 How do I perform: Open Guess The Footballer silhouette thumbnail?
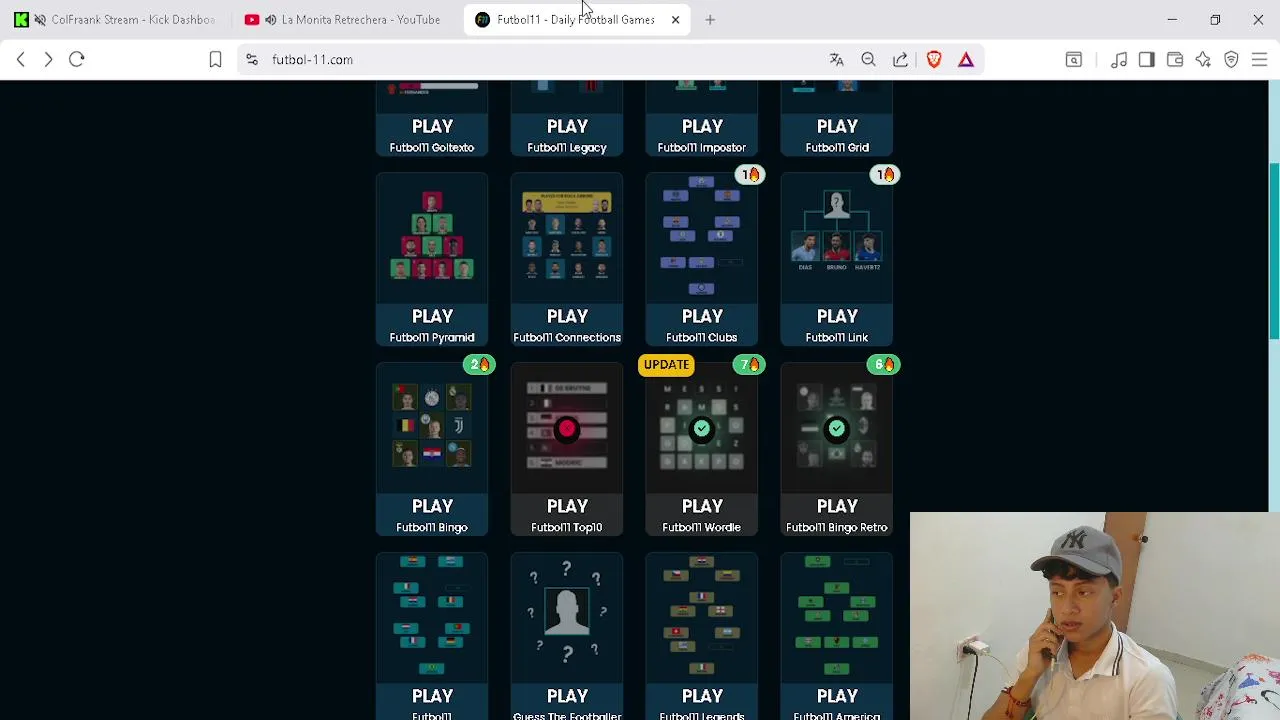pos(567,617)
